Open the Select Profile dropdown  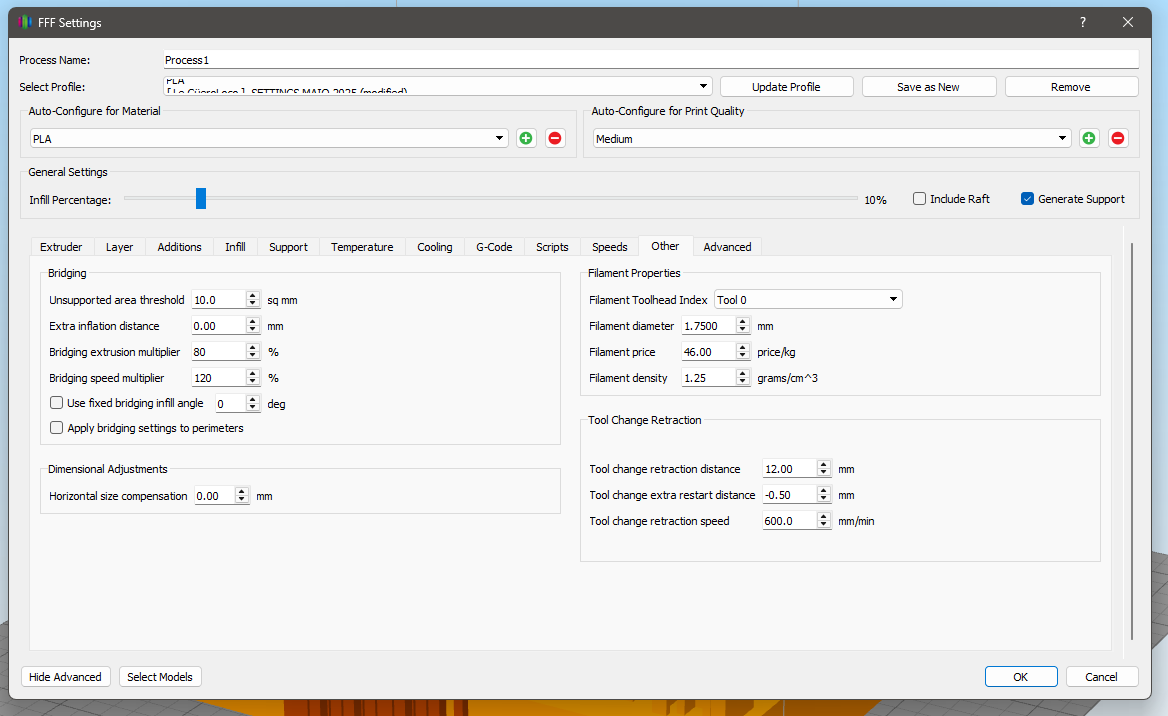point(437,86)
